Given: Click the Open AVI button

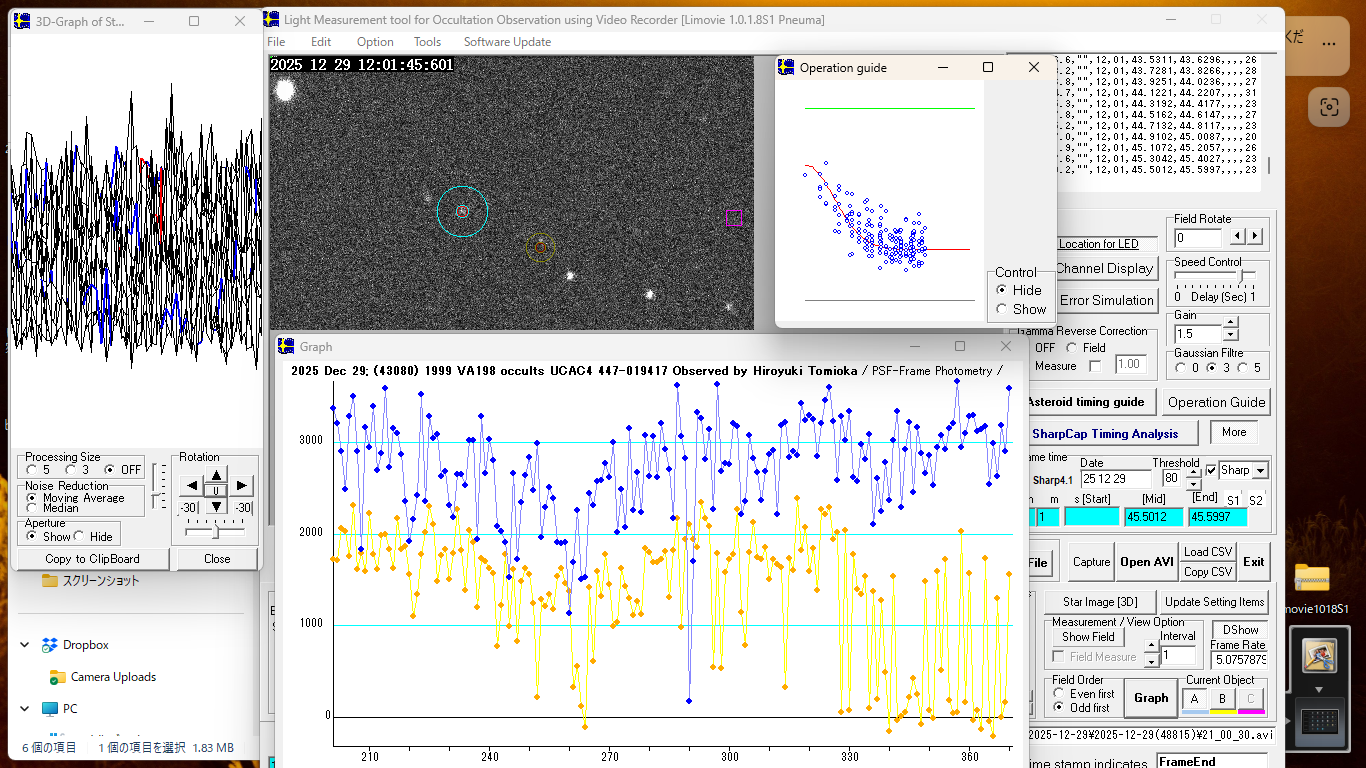Looking at the screenshot, I should [1147, 562].
